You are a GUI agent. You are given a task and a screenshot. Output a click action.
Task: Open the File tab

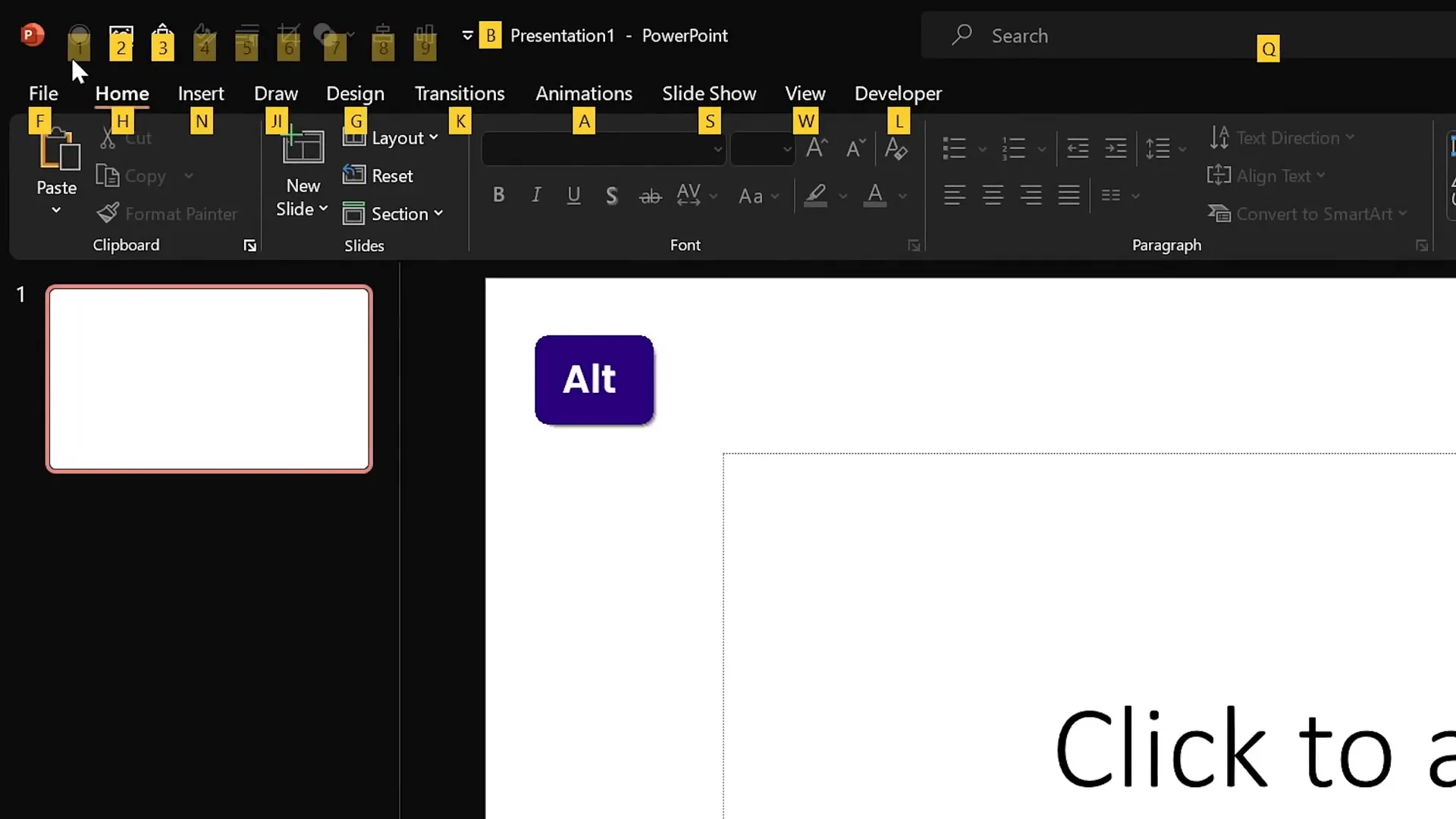[x=43, y=93]
